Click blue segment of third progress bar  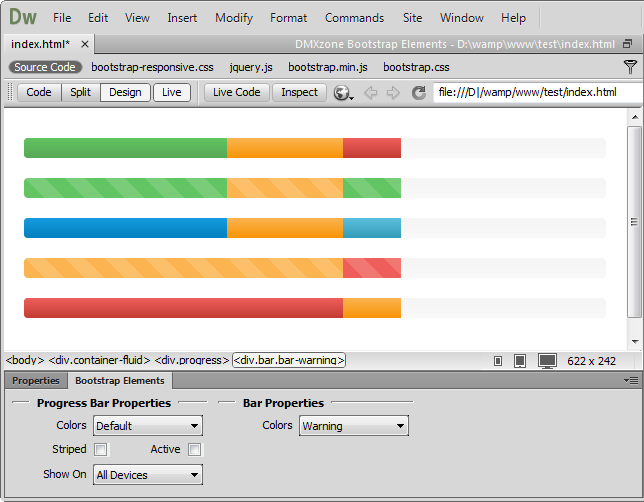[125, 228]
